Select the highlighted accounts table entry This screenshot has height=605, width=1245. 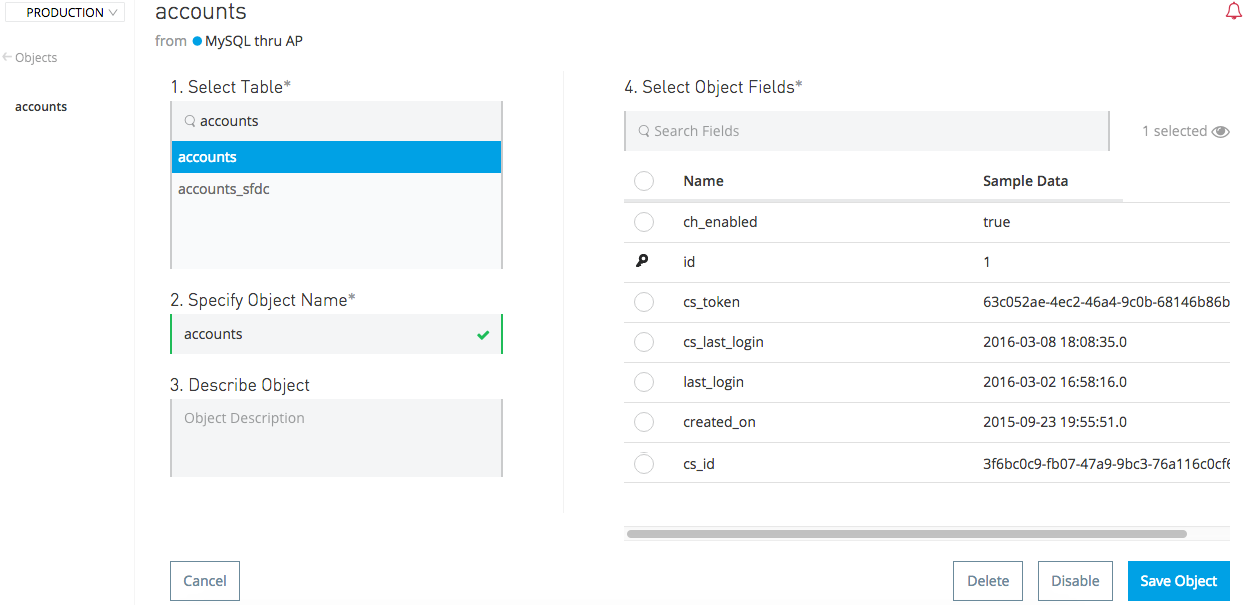[336, 157]
